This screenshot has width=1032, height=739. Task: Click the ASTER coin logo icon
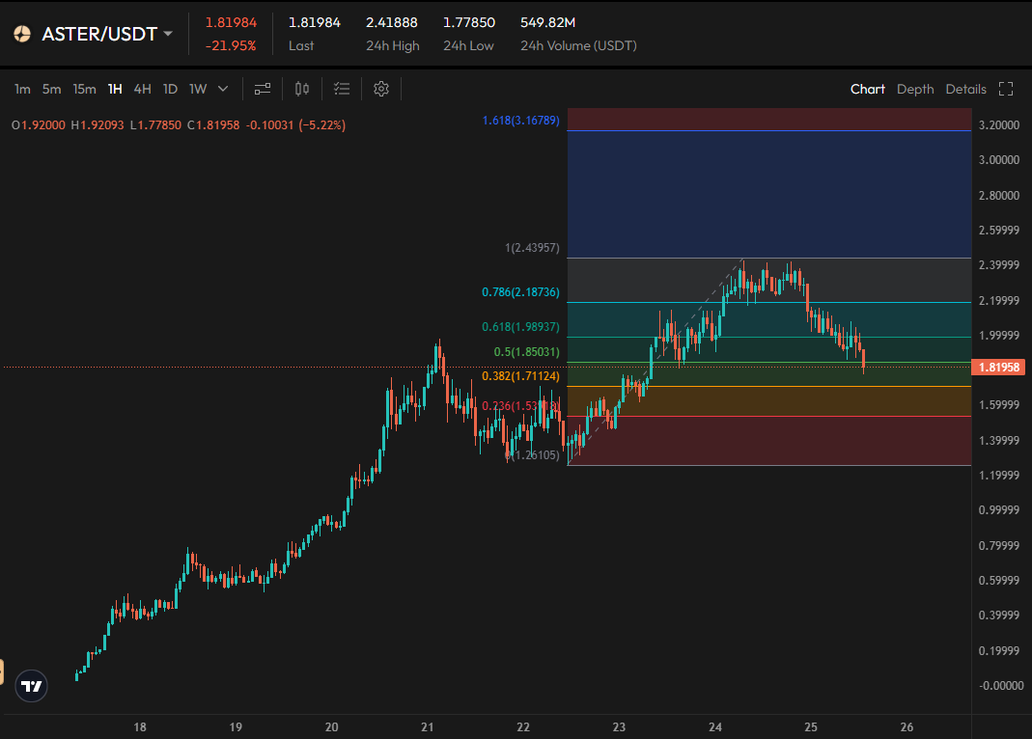tap(22, 34)
